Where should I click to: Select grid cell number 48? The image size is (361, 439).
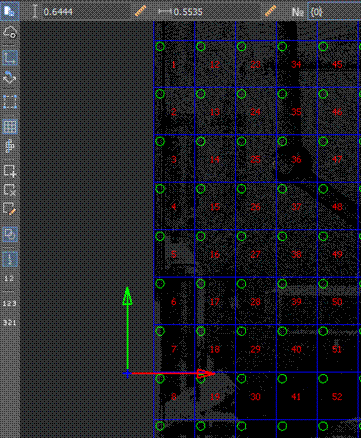click(337, 207)
